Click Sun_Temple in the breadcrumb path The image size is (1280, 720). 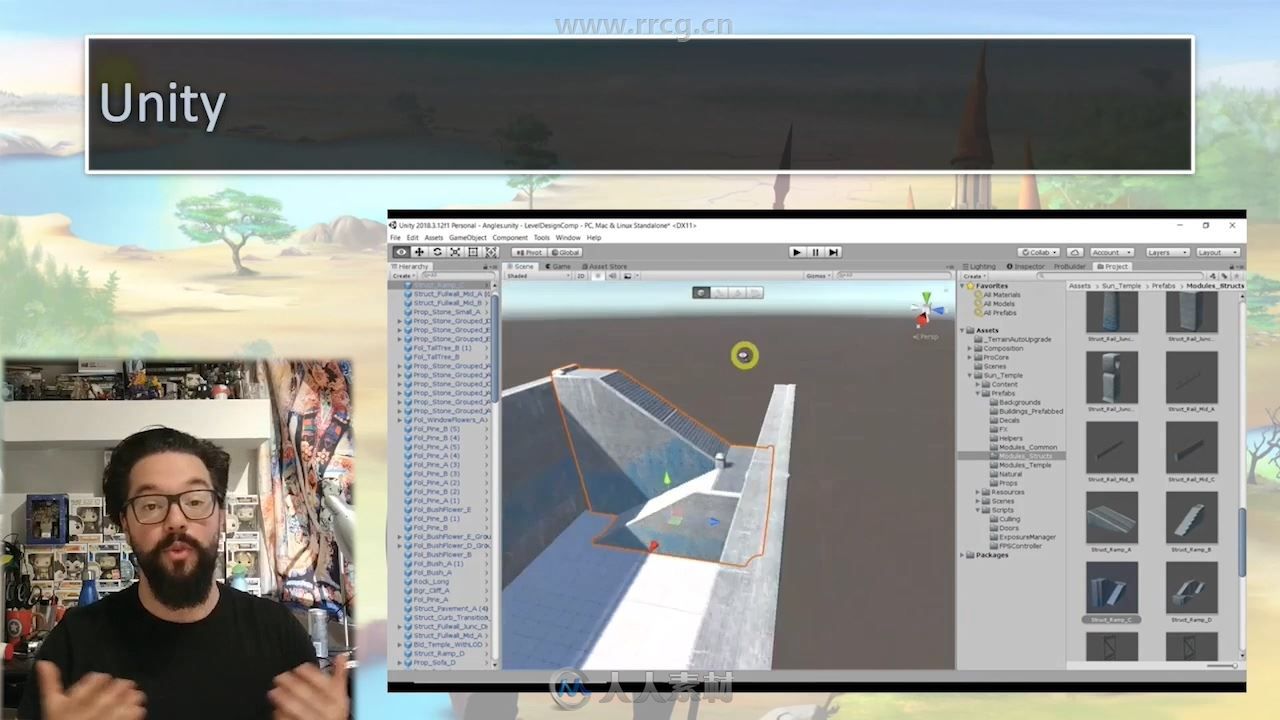(x=1122, y=286)
